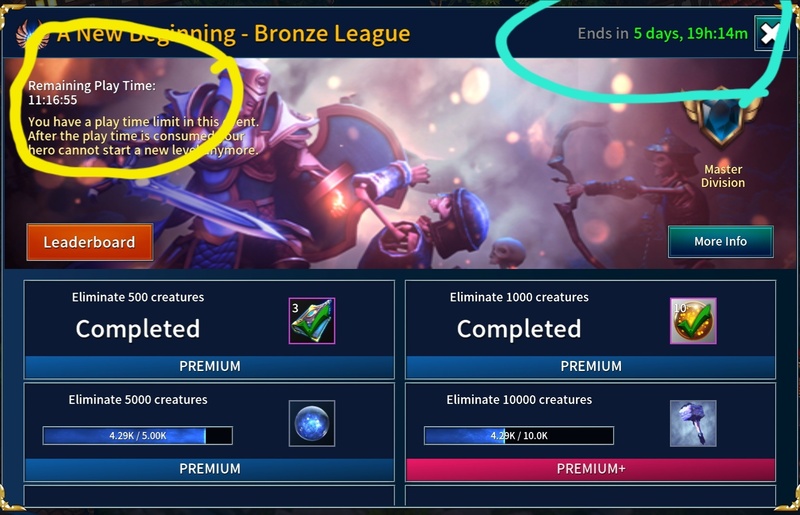800x515 pixels.
Task: Select the Eliminate 1000 creatures Completed text
Action: point(519,329)
